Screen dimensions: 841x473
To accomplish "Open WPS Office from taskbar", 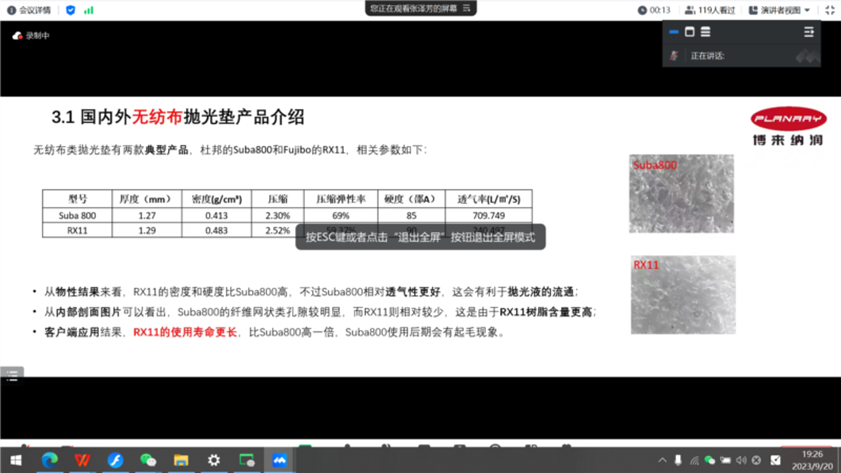I will tap(82, 460).
